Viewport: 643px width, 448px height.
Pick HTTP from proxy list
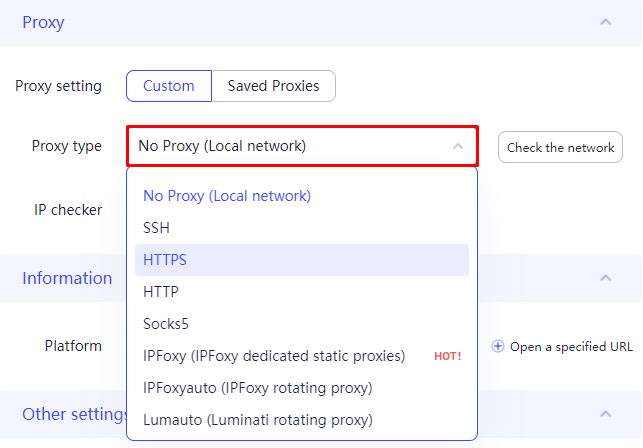pyautogui.click(x=302, y=292)
